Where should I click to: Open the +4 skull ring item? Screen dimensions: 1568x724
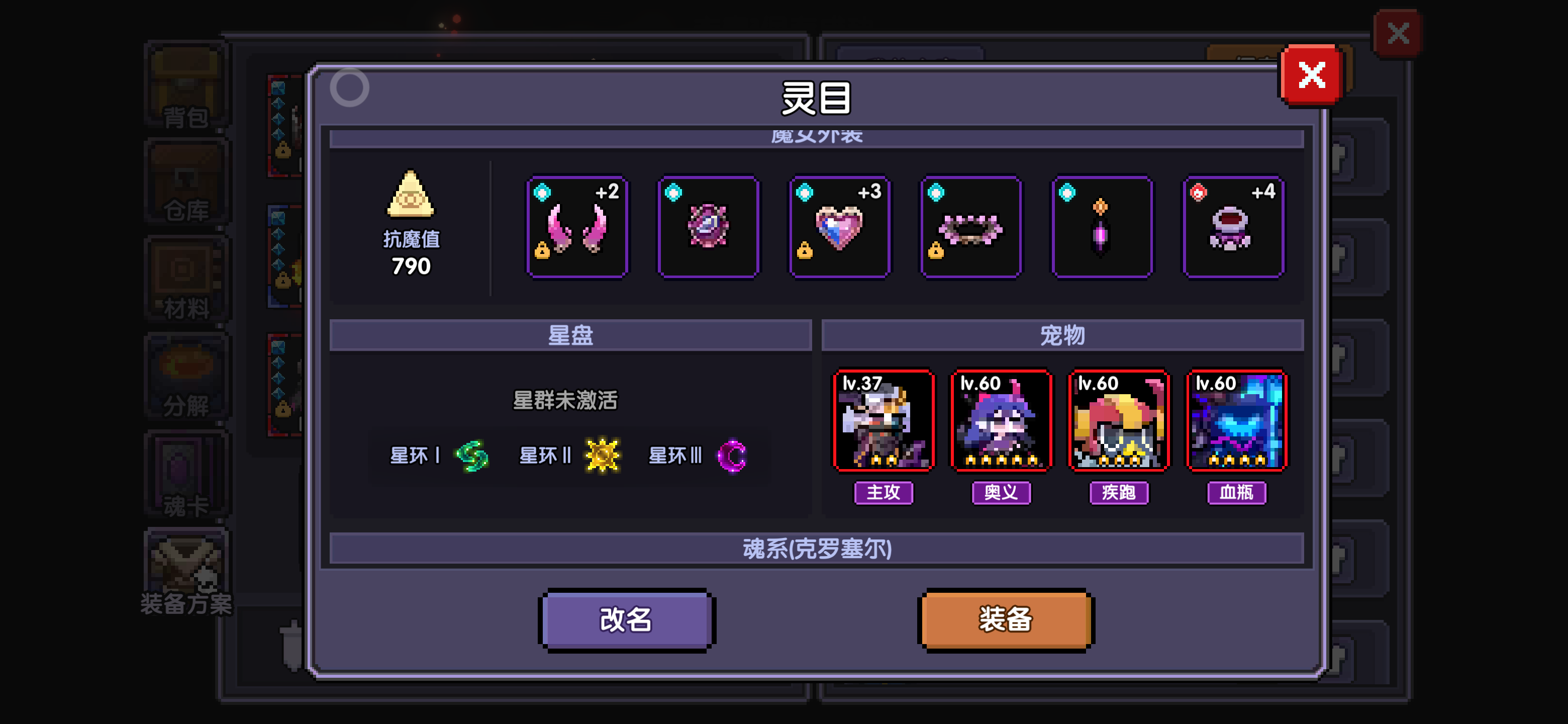click(x=1233, y=227)
